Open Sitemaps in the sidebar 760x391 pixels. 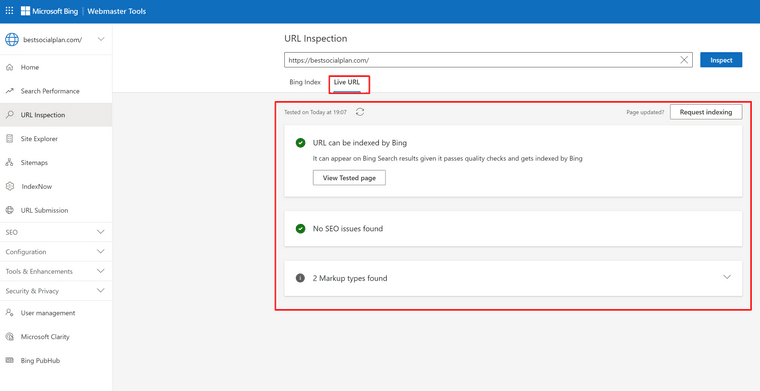click(56, 163)
